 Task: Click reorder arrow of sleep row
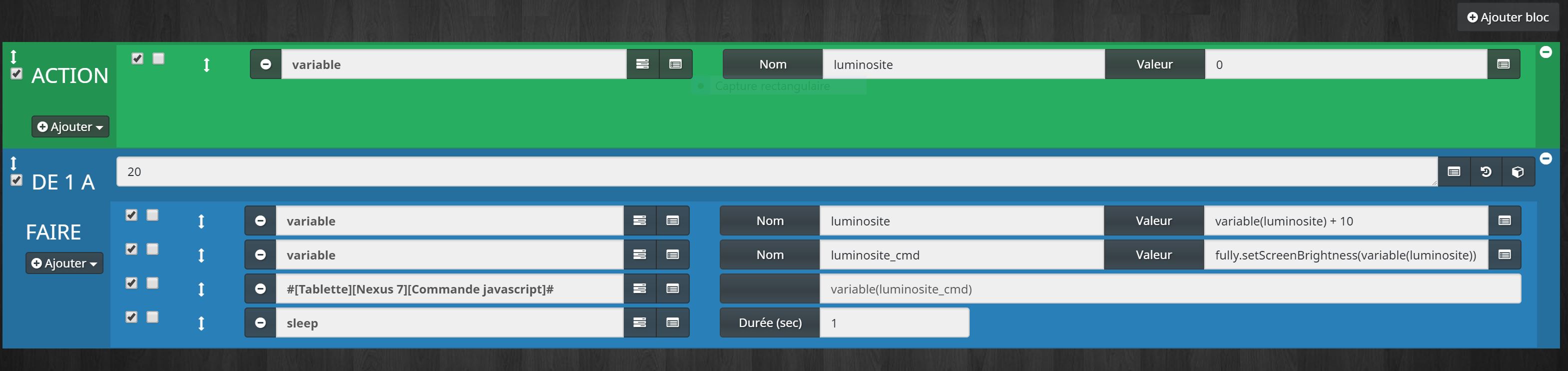[201, 323]
